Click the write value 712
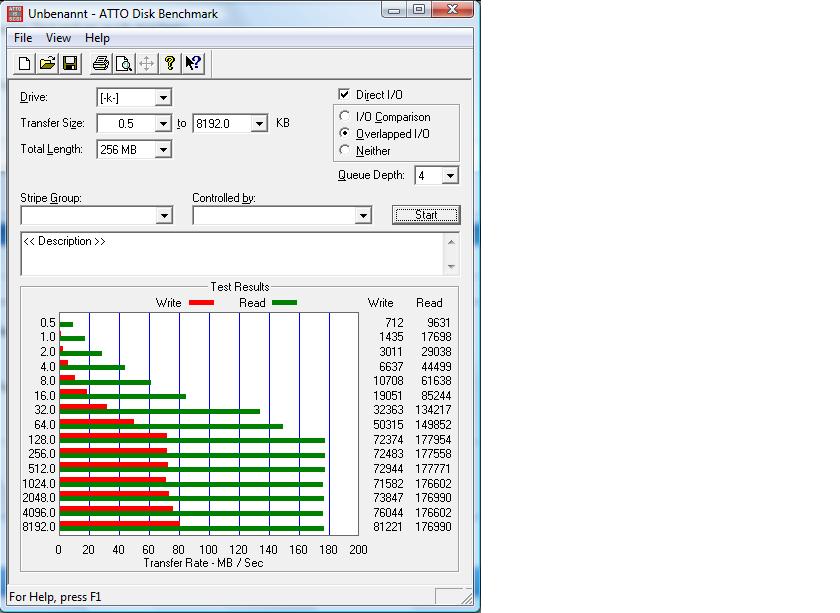Screen dimensions: 840x613 tap(394, 323)
